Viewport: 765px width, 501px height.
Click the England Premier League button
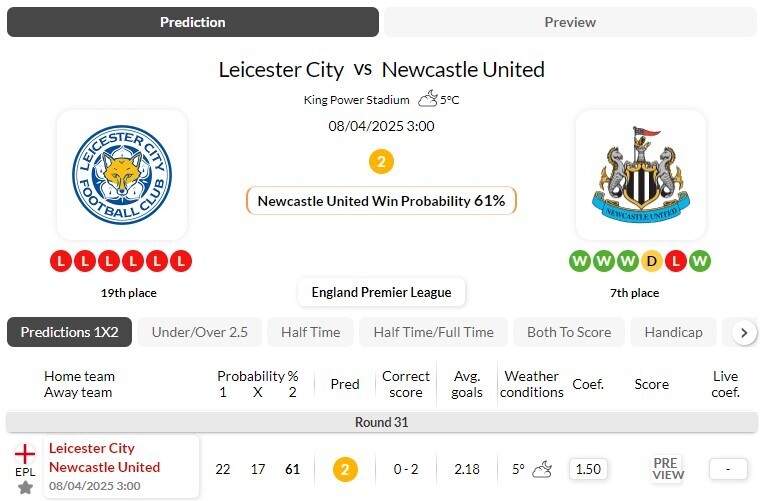click(381, 292)
